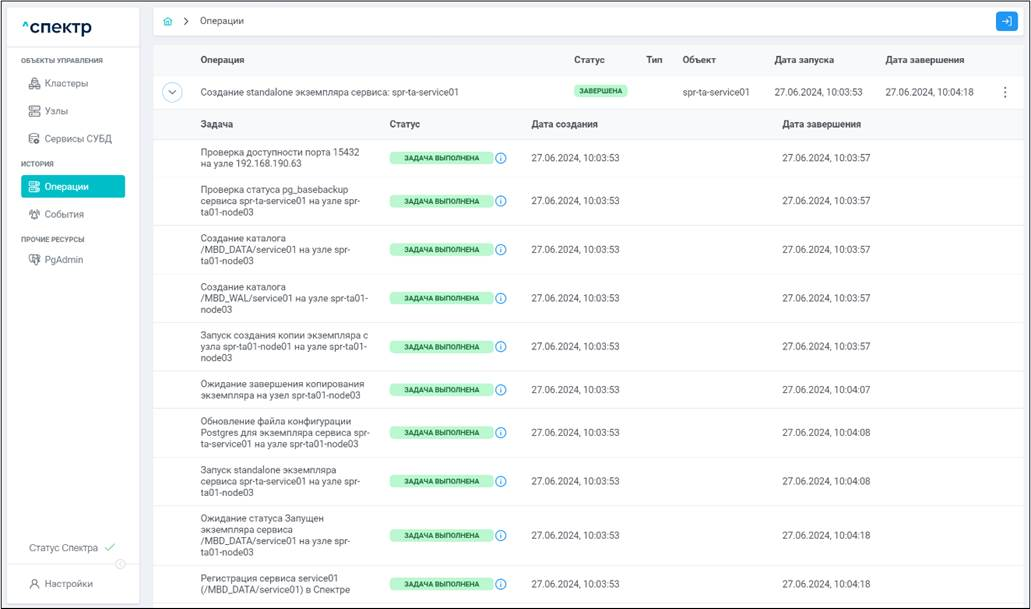The height and width of the screenshot is (609, 1031).
Task: Click the Завершена status badge
Action: pos(600,91)
